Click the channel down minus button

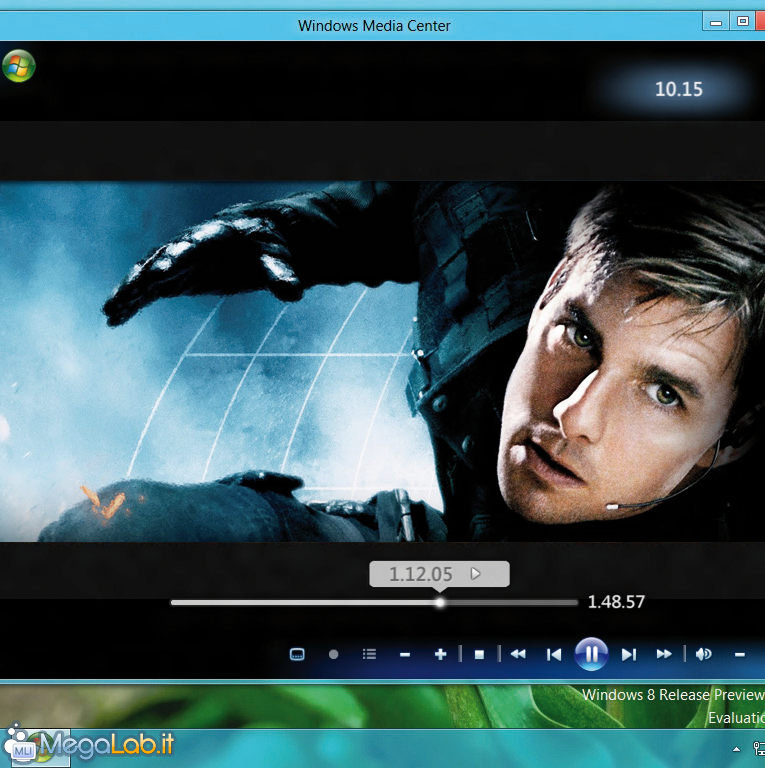(x=405, y=655)
